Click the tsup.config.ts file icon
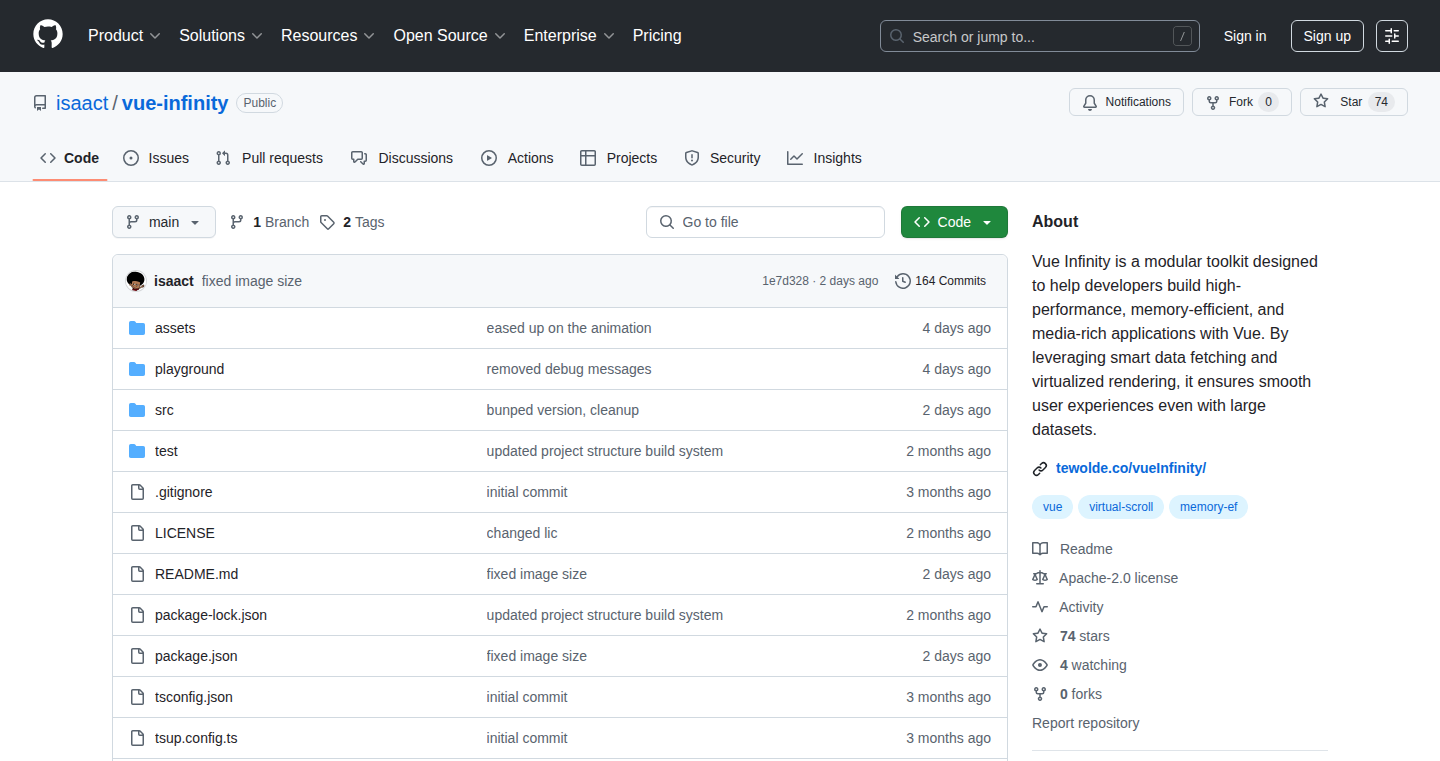Screen dimensions: 1440x761 [x=137, y=738]
